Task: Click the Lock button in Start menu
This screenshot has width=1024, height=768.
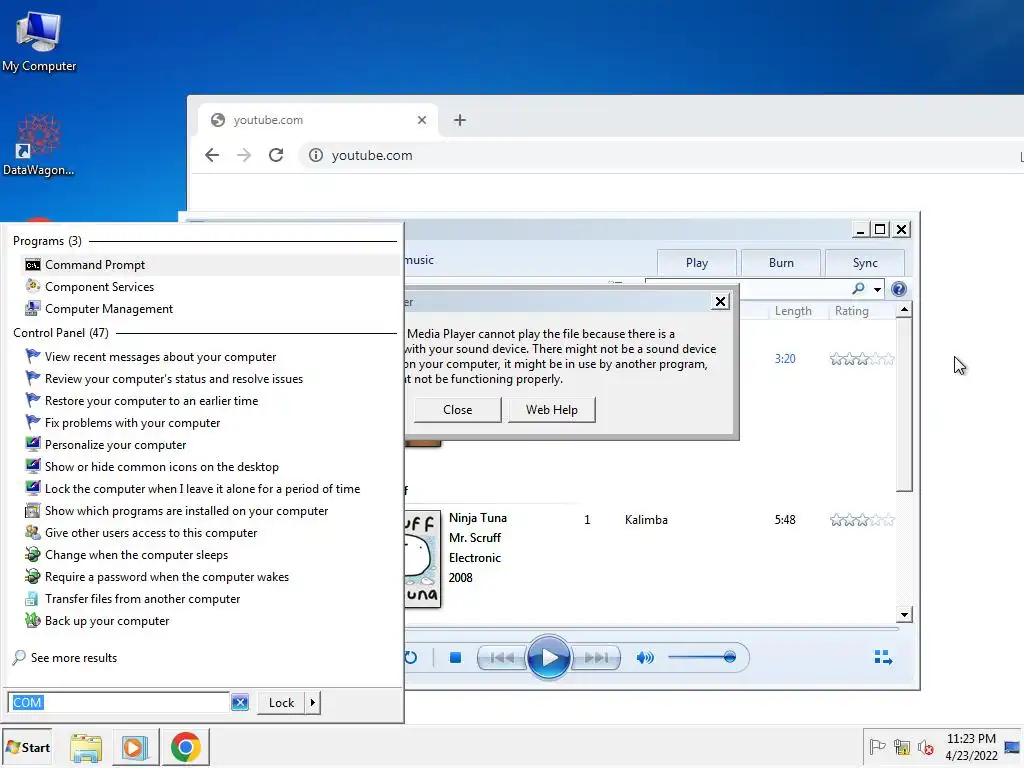Action: point(281,703)
